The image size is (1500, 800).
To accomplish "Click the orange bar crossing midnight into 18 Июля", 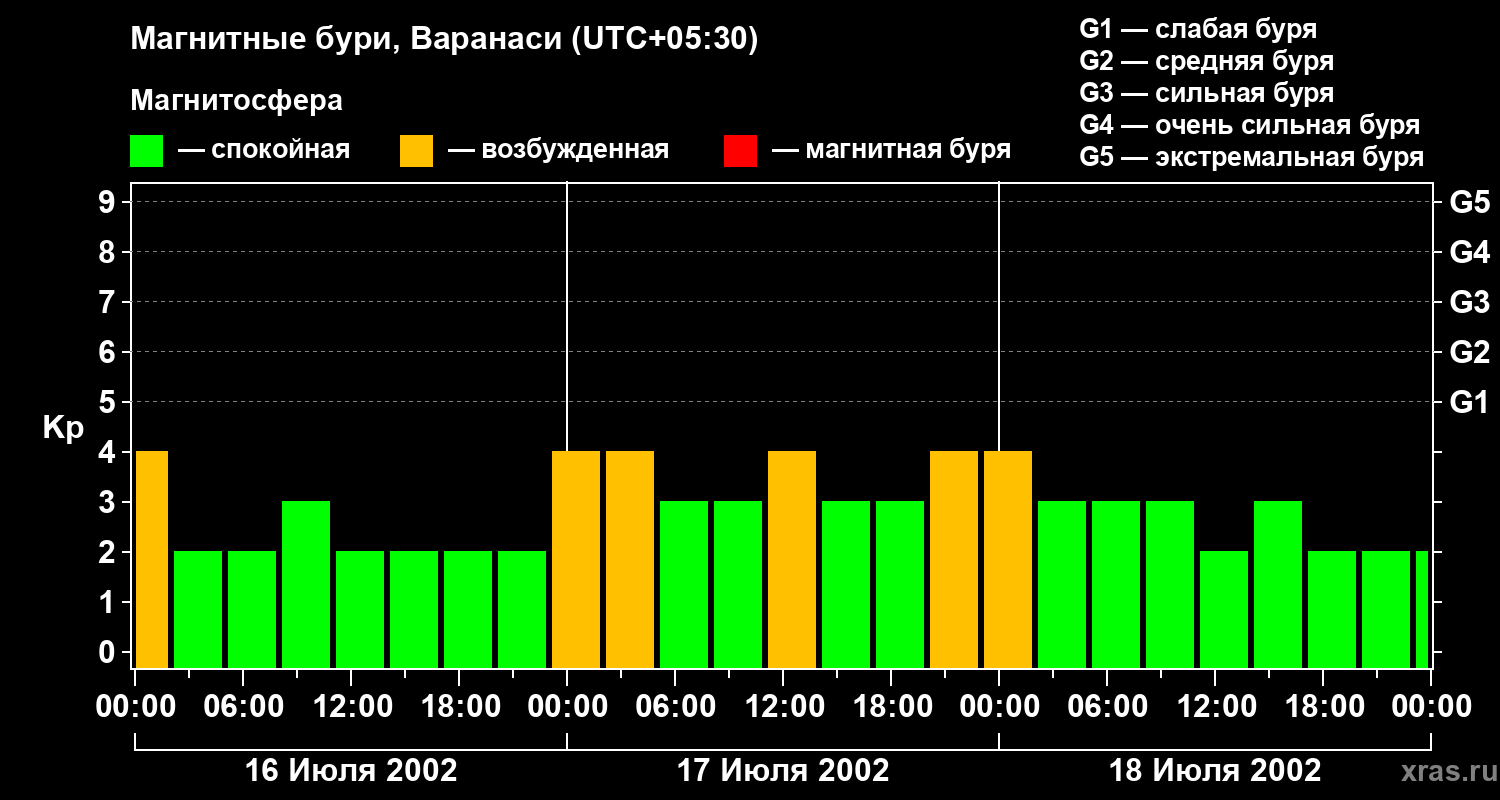I will (1008, 559).
